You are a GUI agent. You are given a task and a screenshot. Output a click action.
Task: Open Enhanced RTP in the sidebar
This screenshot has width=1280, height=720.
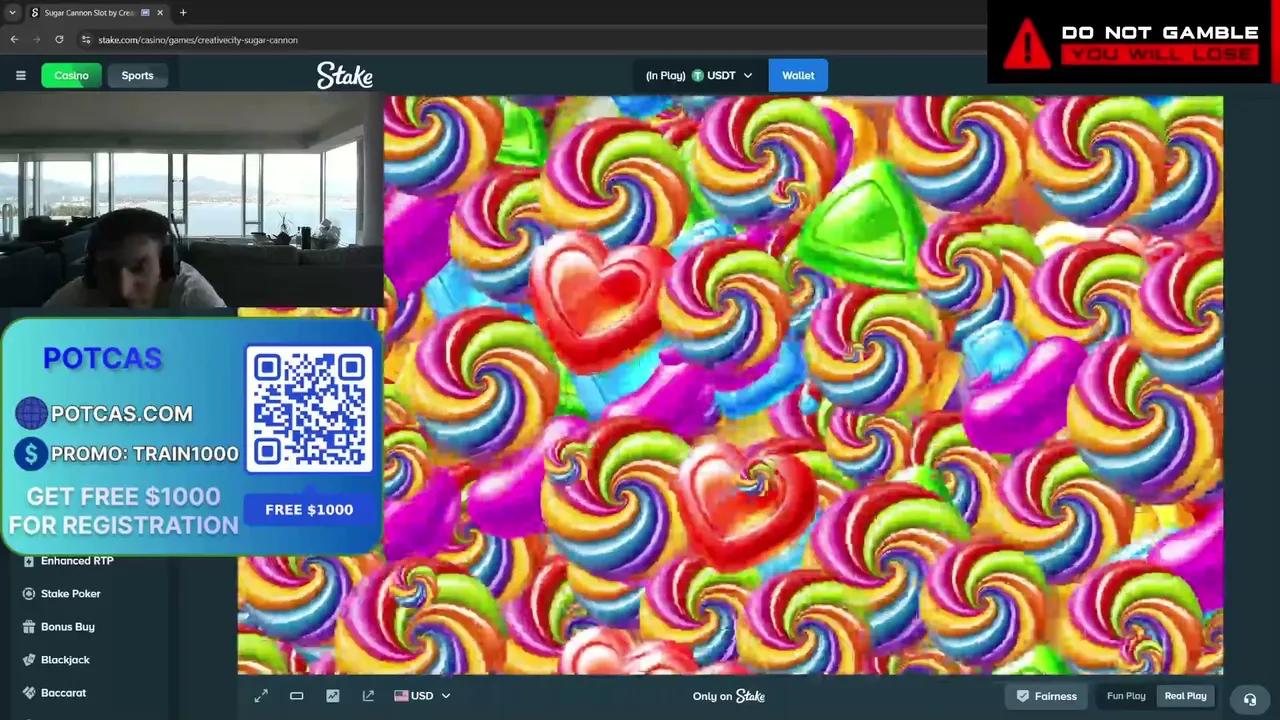click(77, 561)
